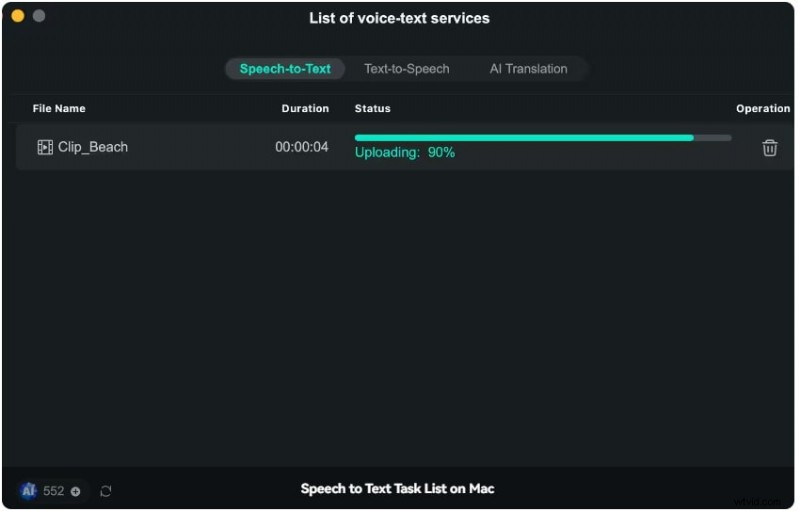Switch to the Text-to-Speech tab
This screenshot has width=800, height=511.
(406, 69)
